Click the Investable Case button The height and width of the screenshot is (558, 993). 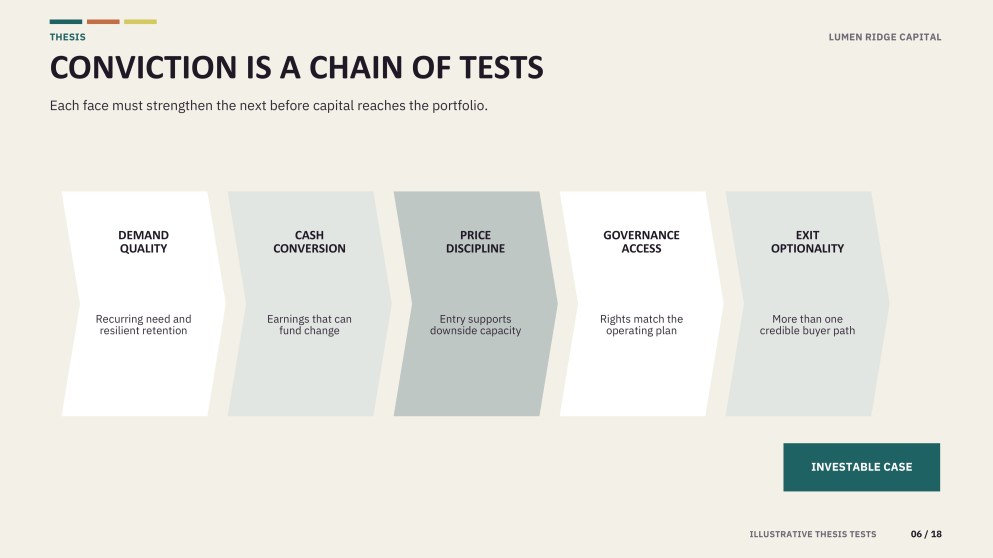click(861, 467)
